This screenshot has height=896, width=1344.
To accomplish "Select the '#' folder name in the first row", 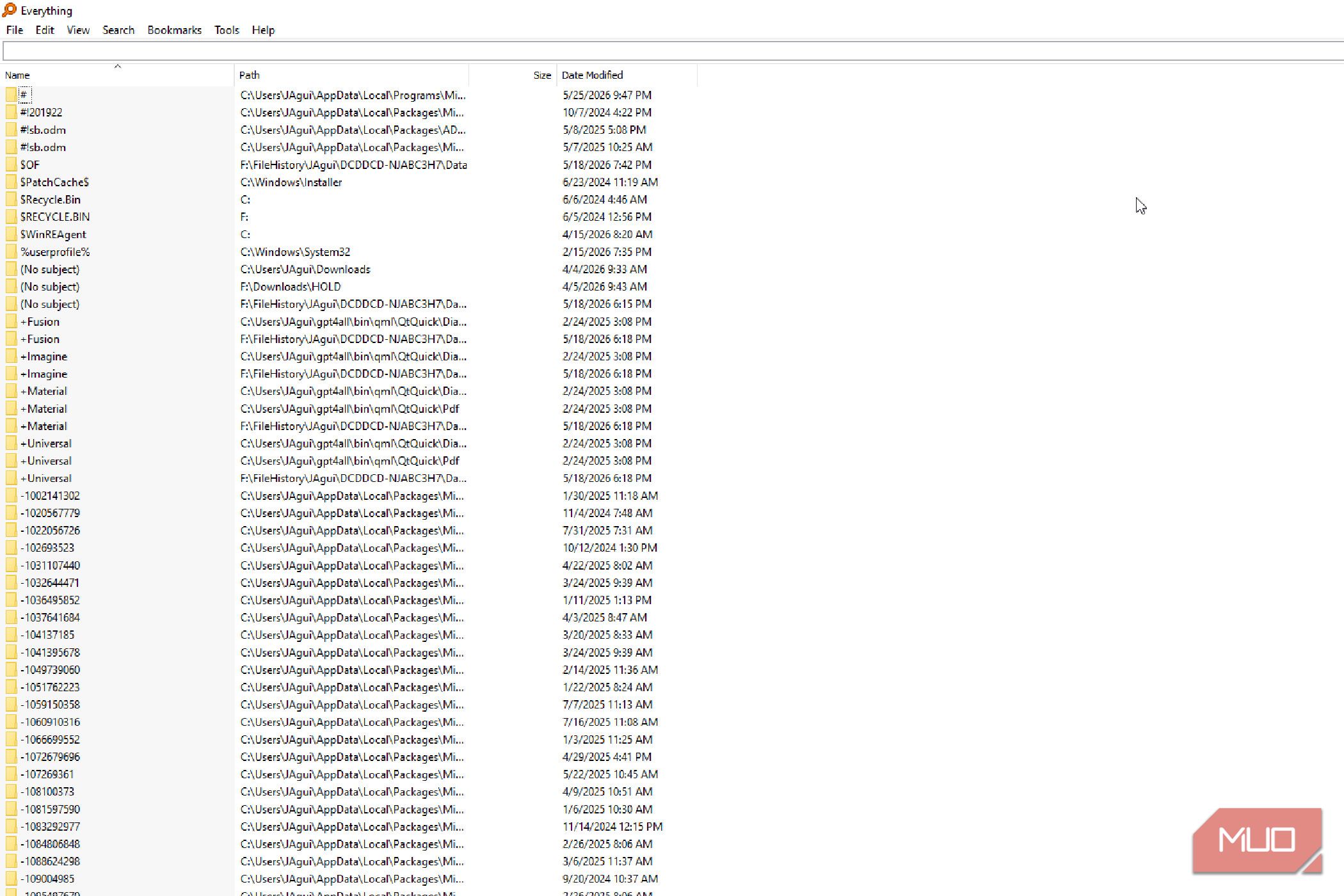I will [x=24, y=95].
